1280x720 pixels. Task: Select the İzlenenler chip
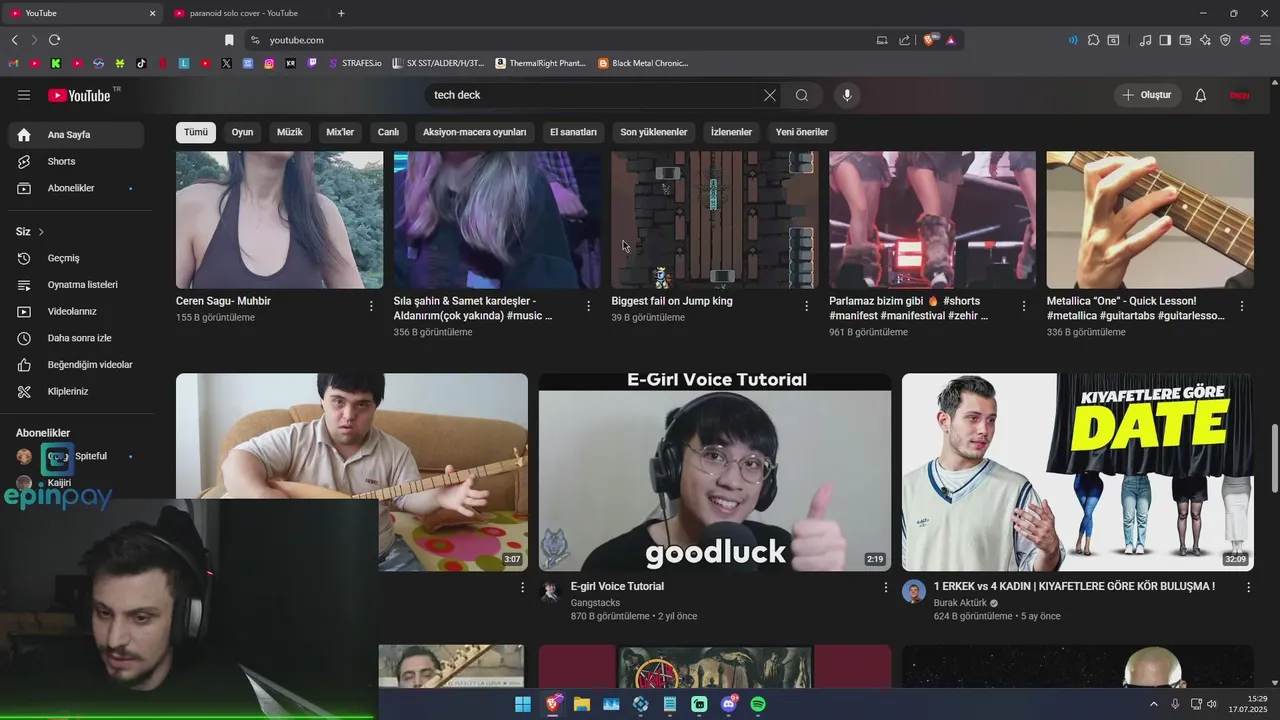pos(731,132)
